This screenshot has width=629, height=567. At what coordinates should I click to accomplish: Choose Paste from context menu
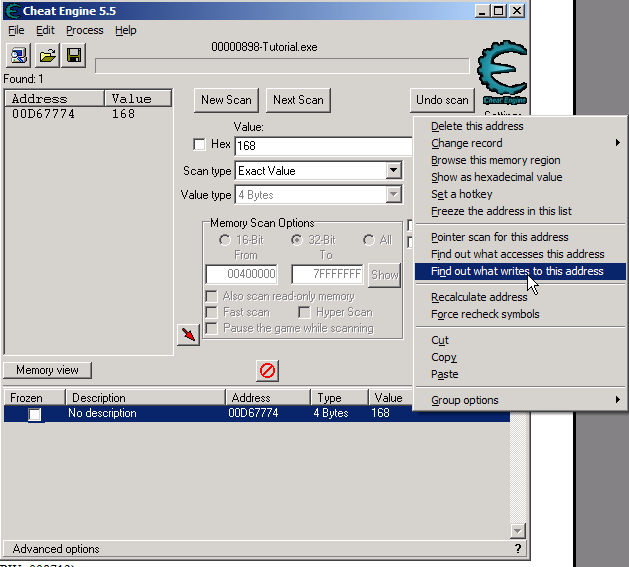[520, 374]
